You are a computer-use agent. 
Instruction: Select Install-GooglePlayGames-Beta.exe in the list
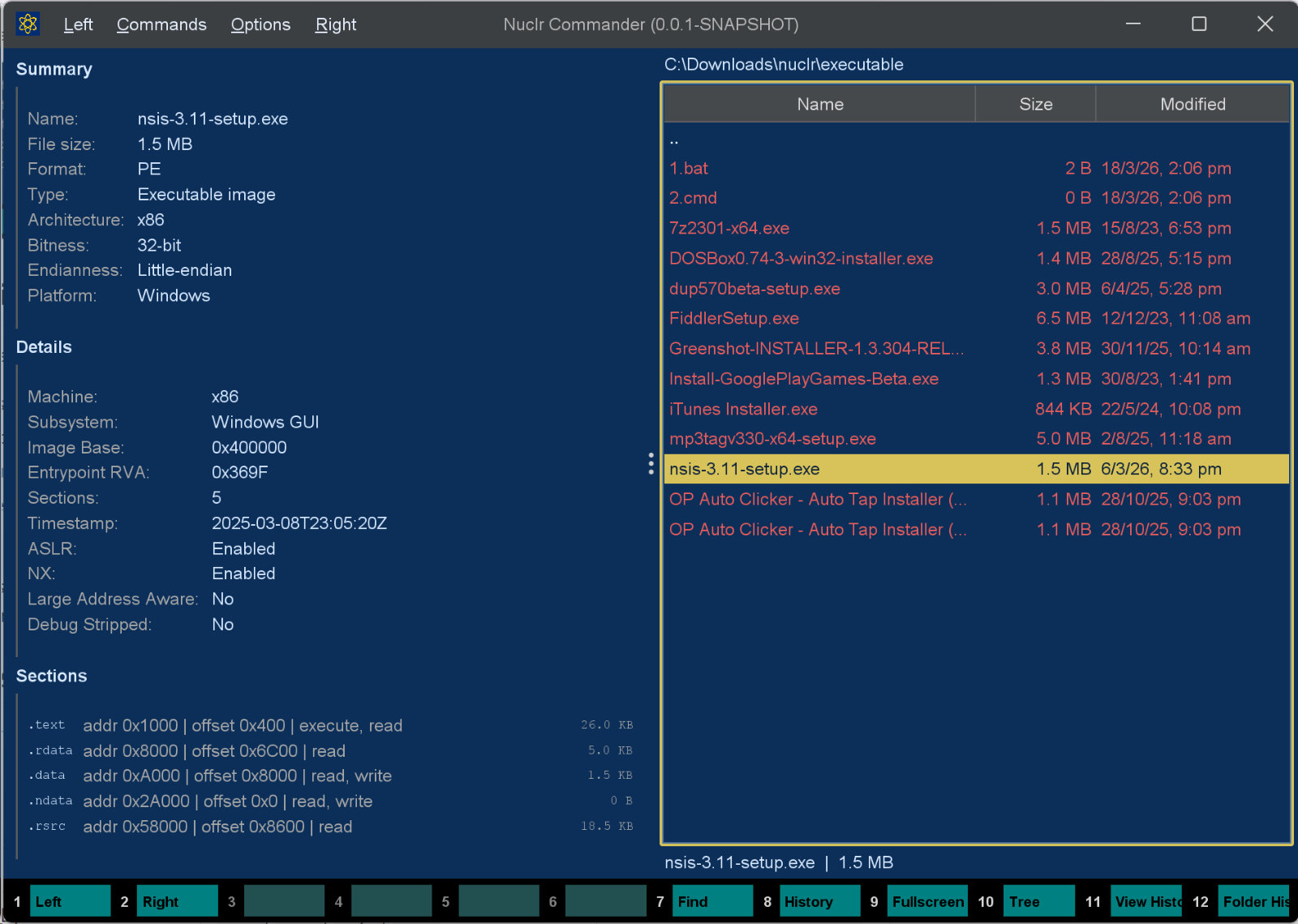(x=977, y=379)
